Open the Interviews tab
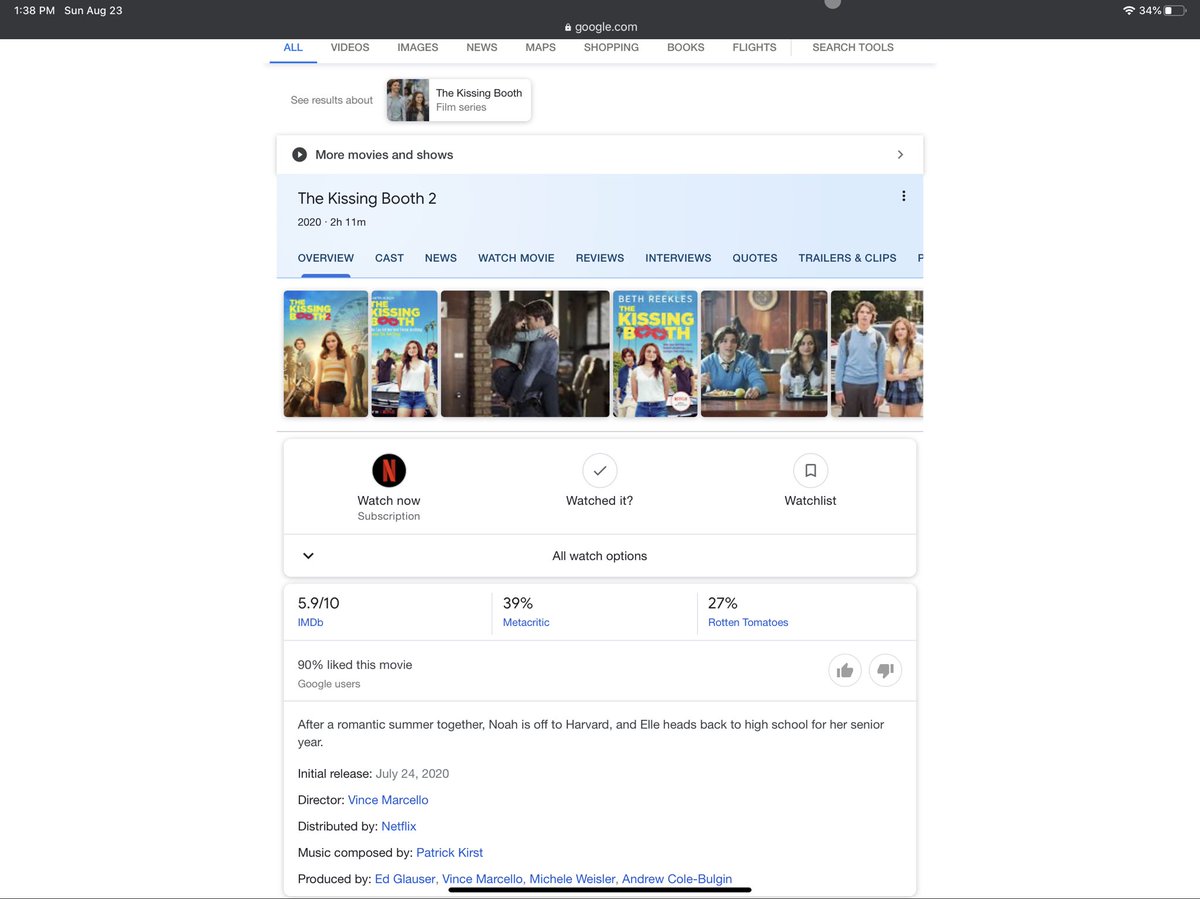This screenshot has height=899, width=1200. pyautogui.click(x=678, y=258)
